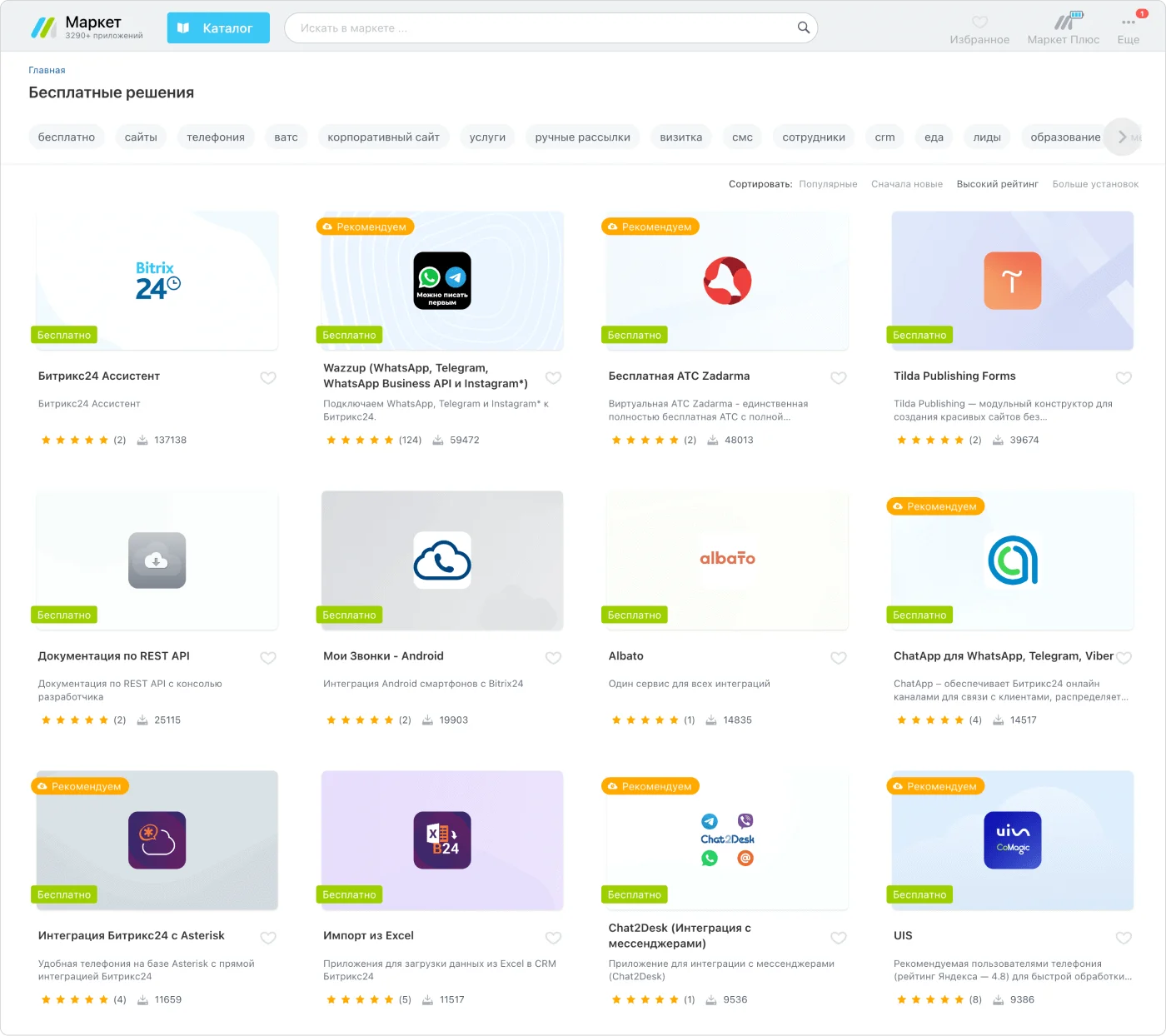This screenshot has width=1166, height=1036.
Task: Open the Мои Звонки - Android thumbnail
Action: [442, 560]
